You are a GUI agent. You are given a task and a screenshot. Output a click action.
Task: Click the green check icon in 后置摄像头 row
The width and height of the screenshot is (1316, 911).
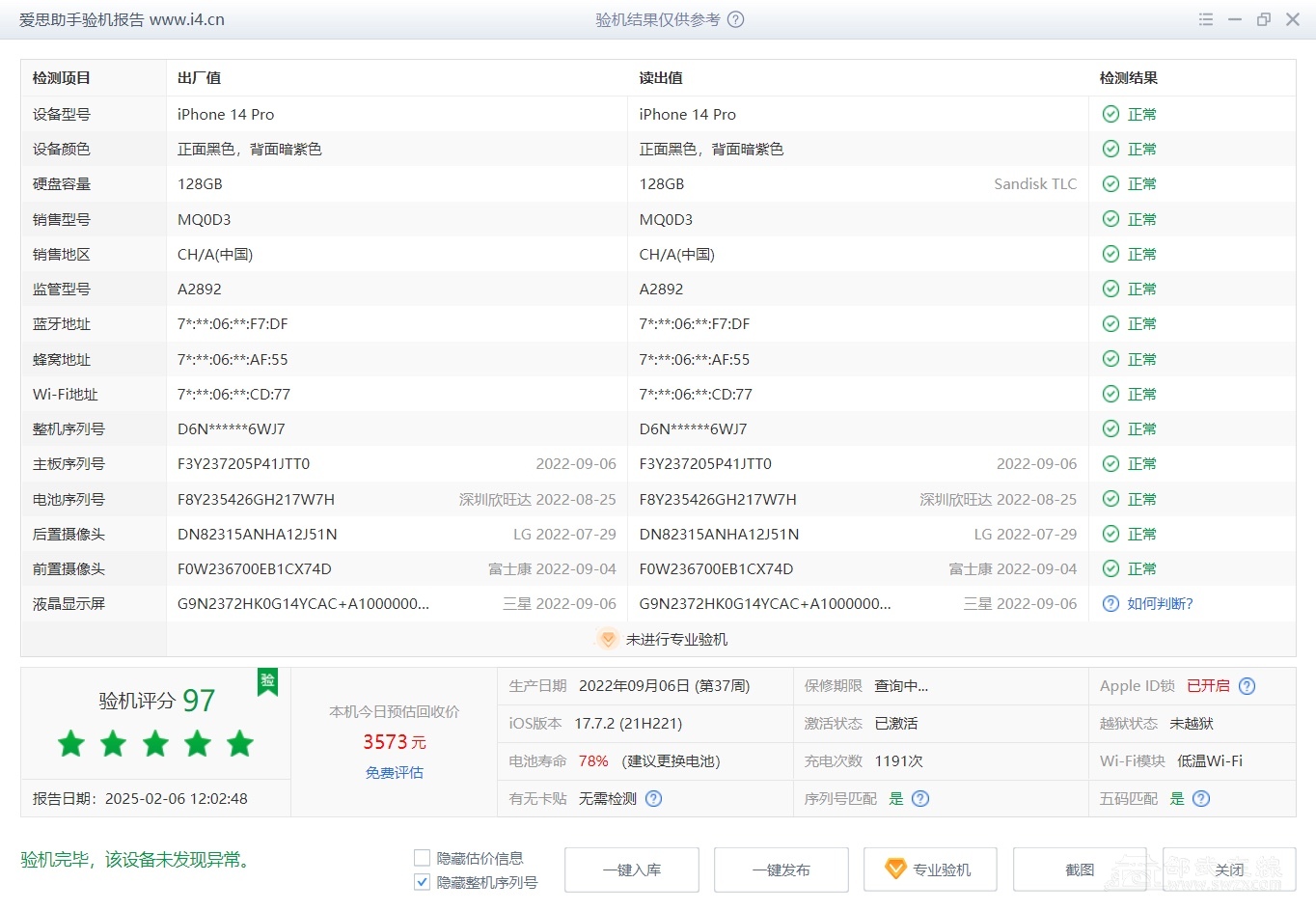point(1110,534)
